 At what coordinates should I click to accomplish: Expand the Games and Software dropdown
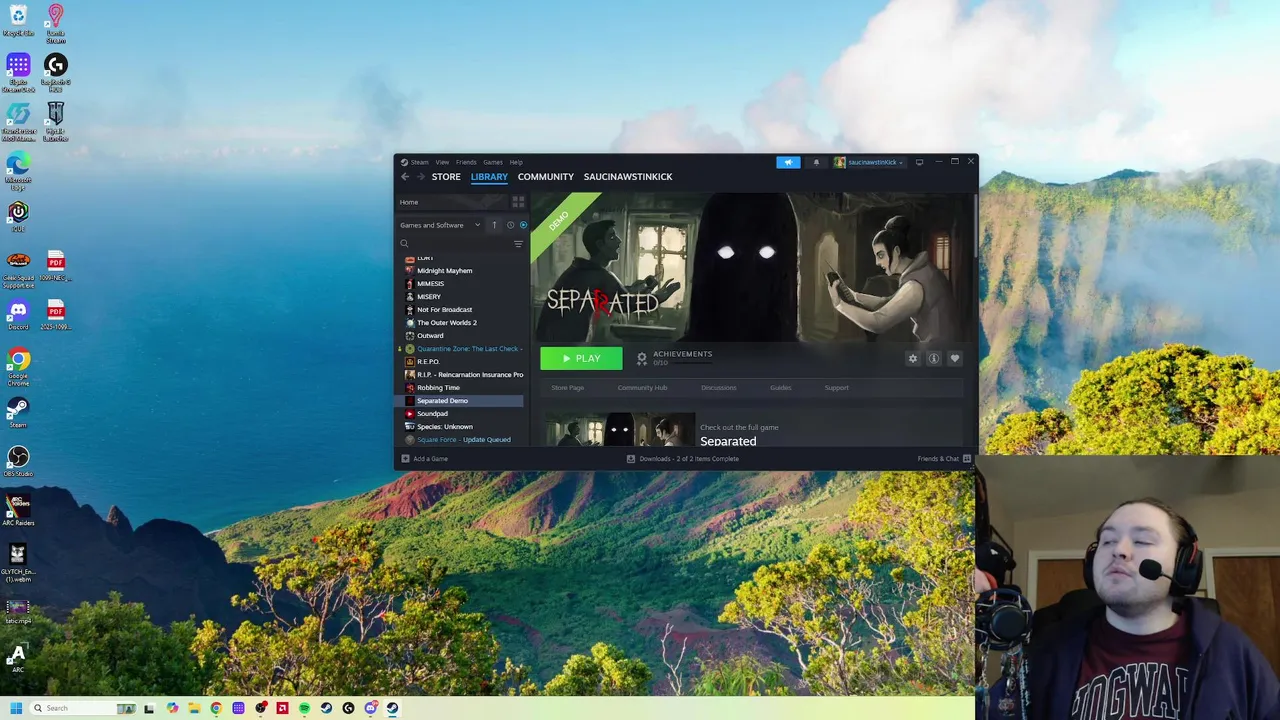click(440, 225)
